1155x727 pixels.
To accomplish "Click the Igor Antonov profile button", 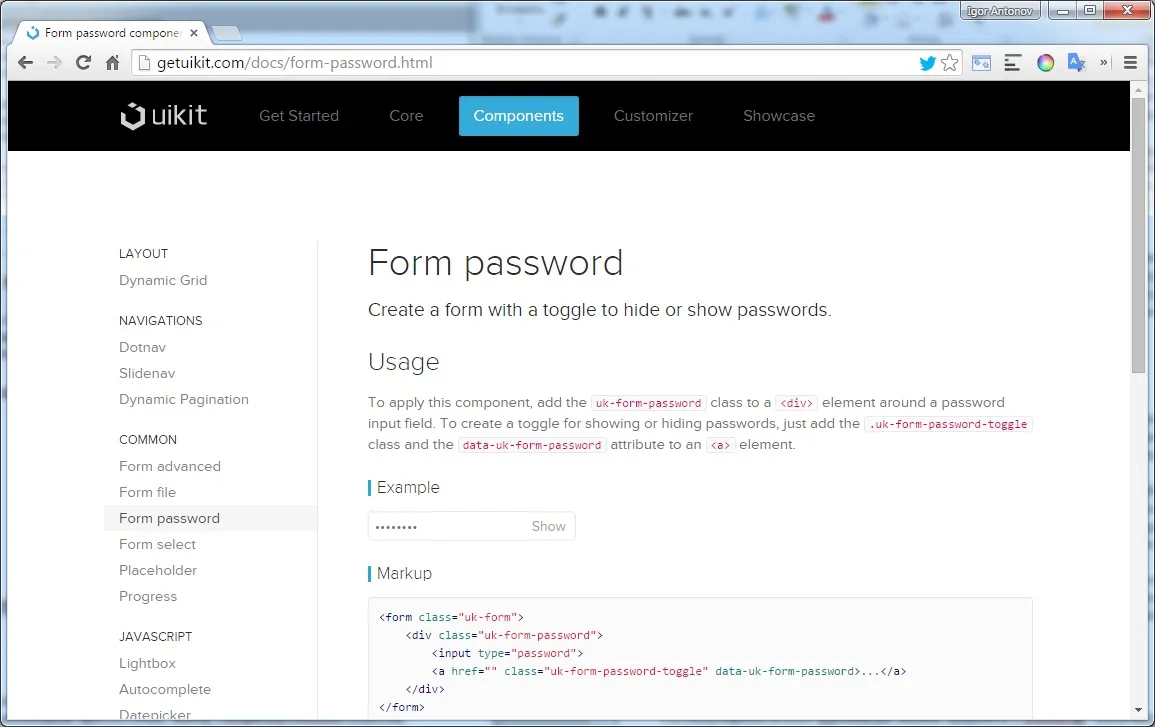I will pos(1000,11).
